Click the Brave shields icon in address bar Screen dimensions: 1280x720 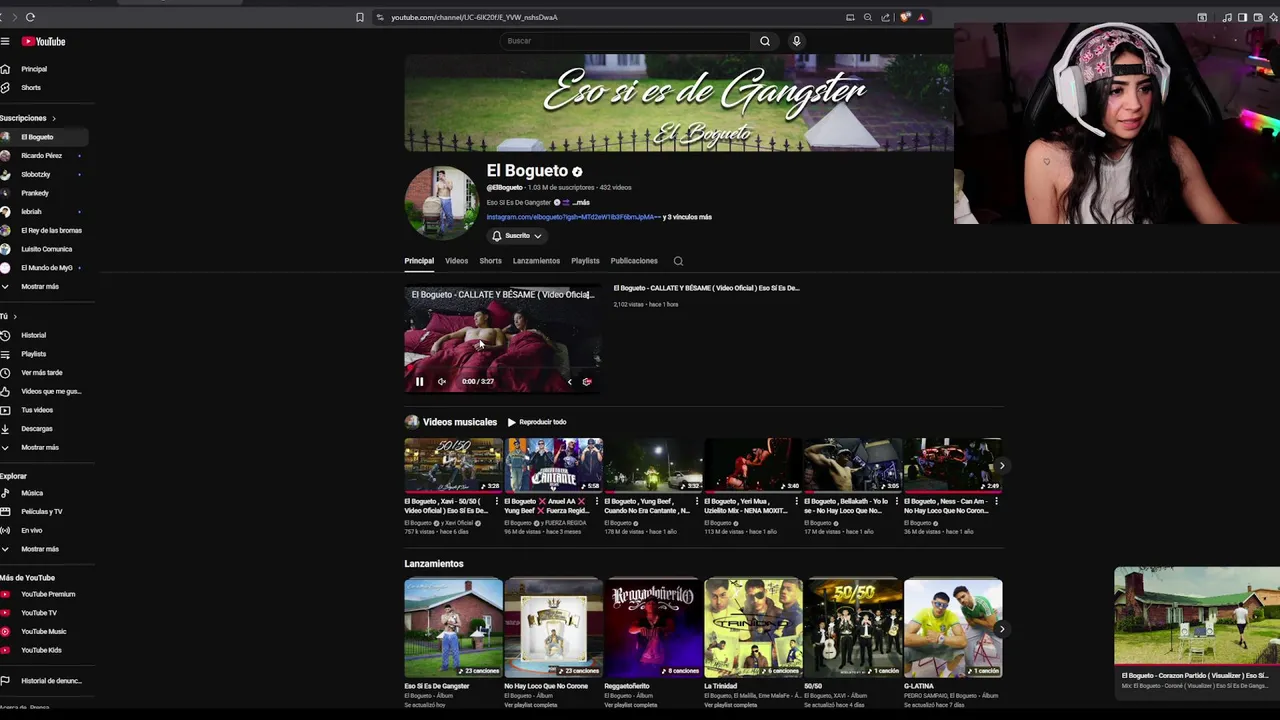coord(905,17)
